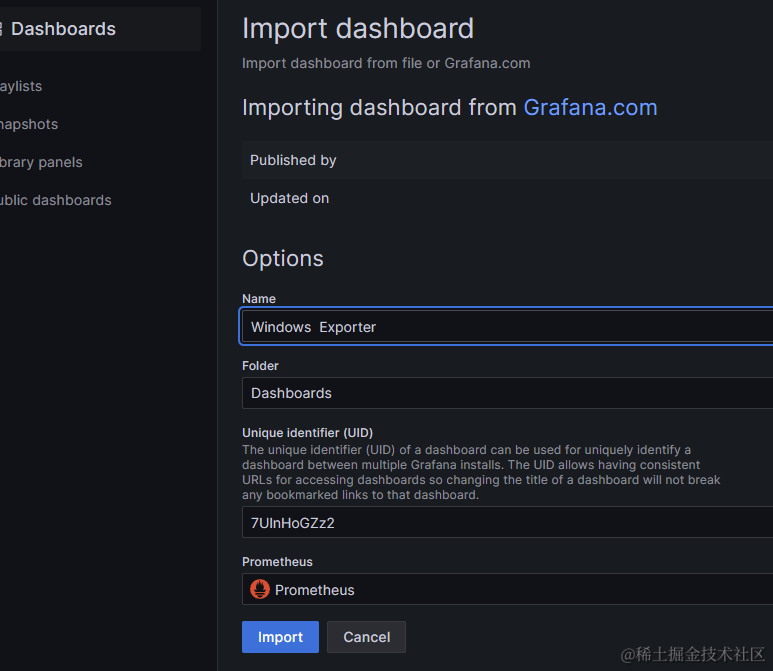Open Public dashboards sidebar entry

point(55,200)
